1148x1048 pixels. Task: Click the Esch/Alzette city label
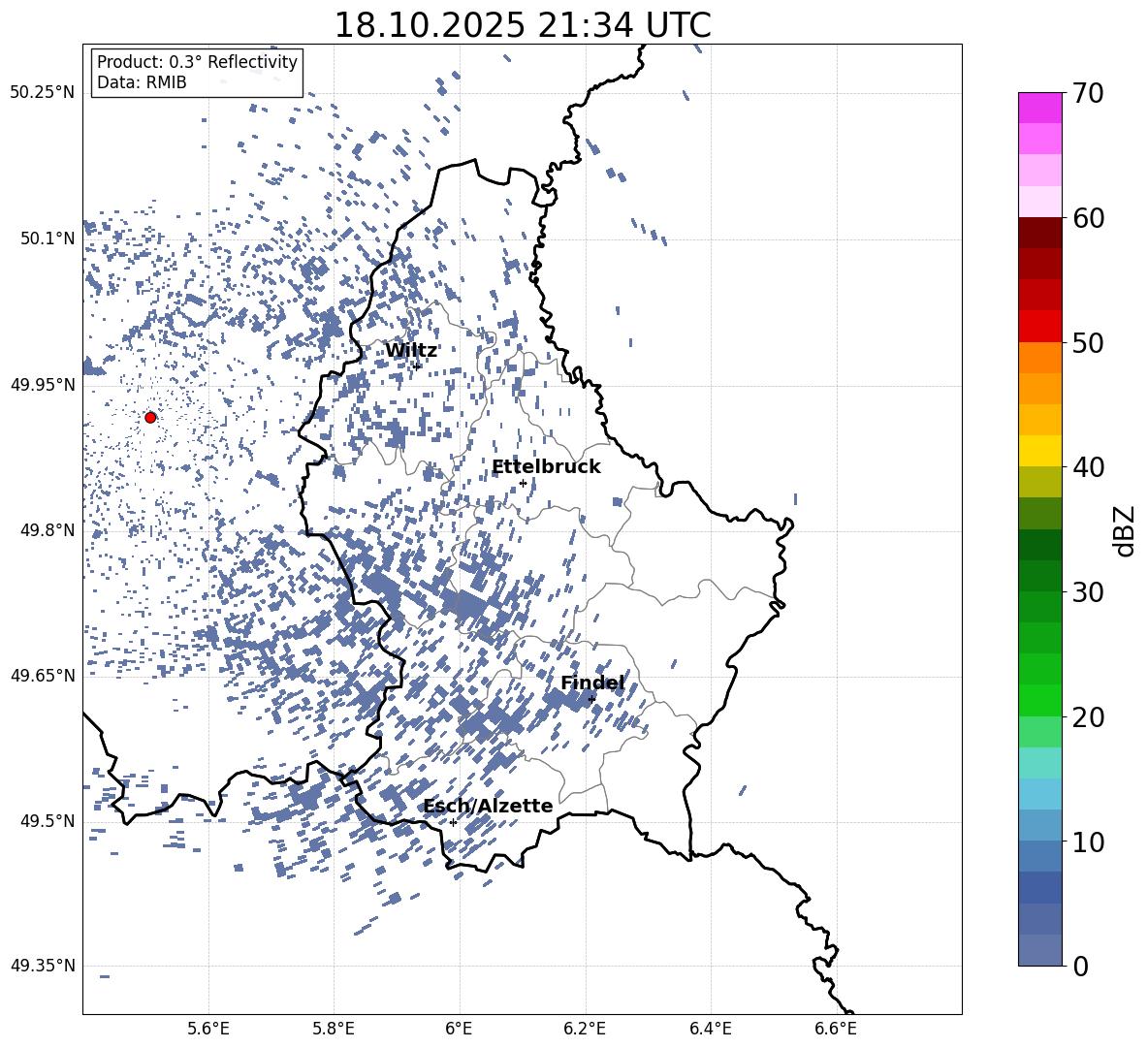pyautogui.click(x=488, y=807)
